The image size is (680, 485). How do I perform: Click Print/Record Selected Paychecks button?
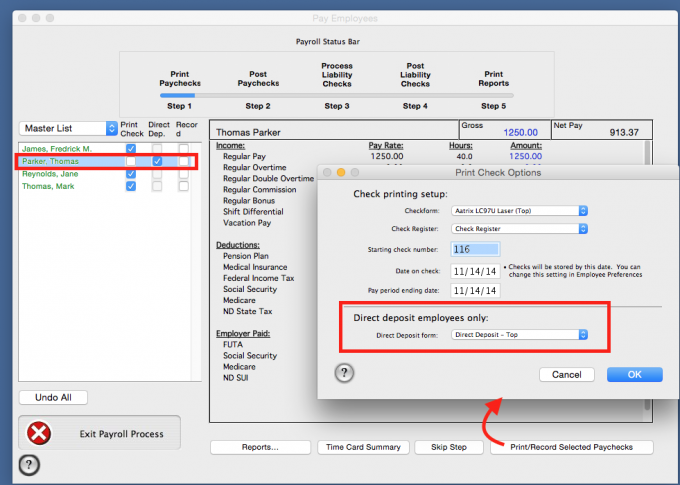tap(572, 447)
